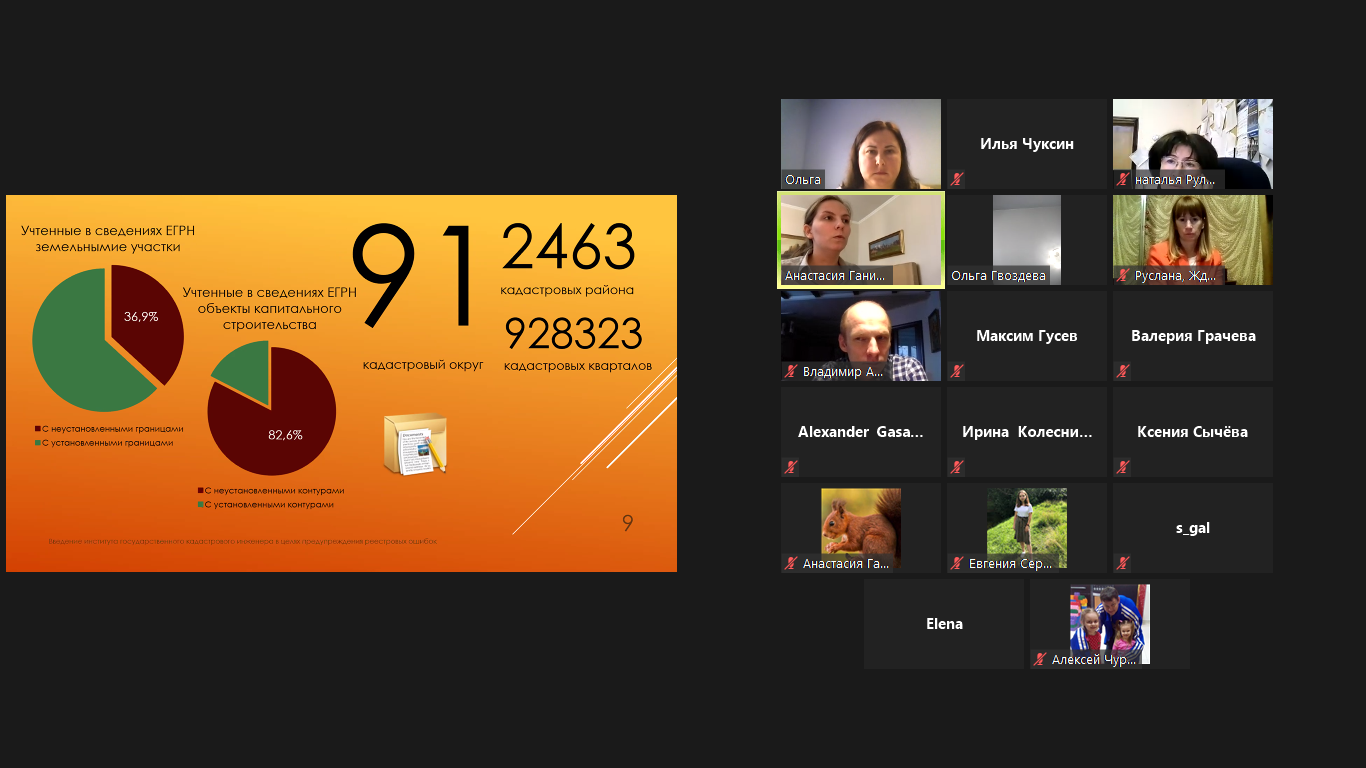Select the Elena participant tile
Viewport: 1366px width, 768px height.
[944, 624]
